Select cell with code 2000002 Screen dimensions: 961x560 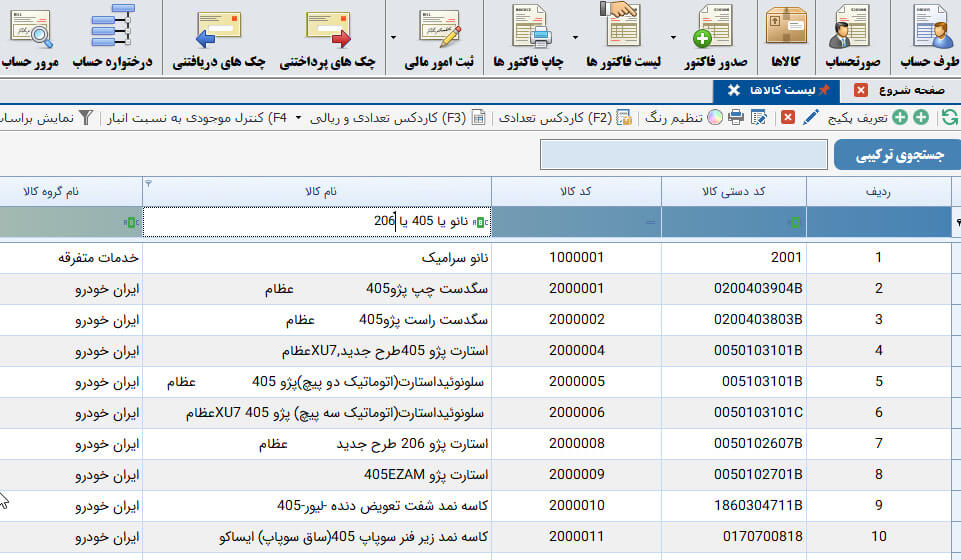point(577,320)
